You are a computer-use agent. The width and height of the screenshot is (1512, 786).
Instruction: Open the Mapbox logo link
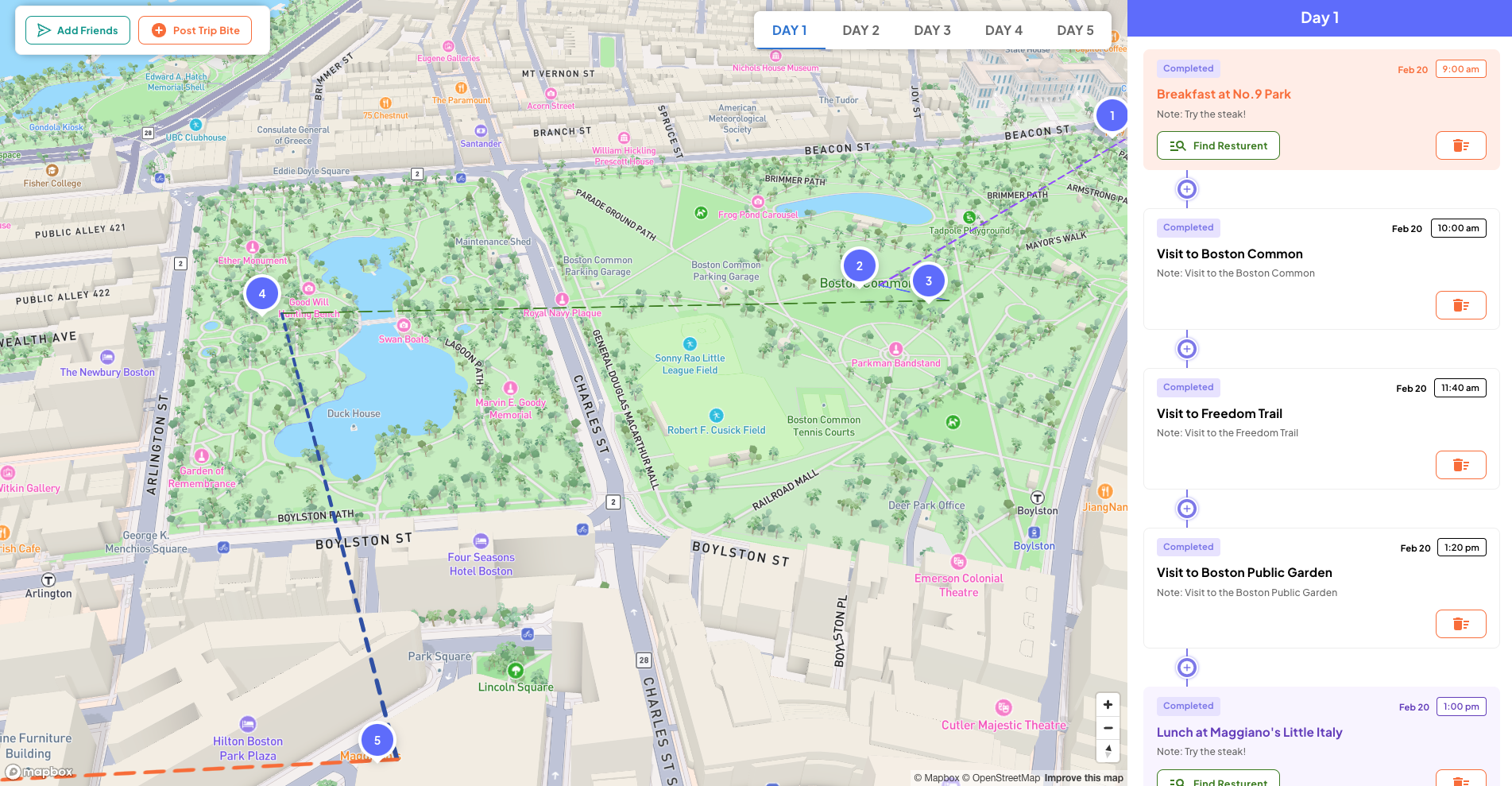40,772
